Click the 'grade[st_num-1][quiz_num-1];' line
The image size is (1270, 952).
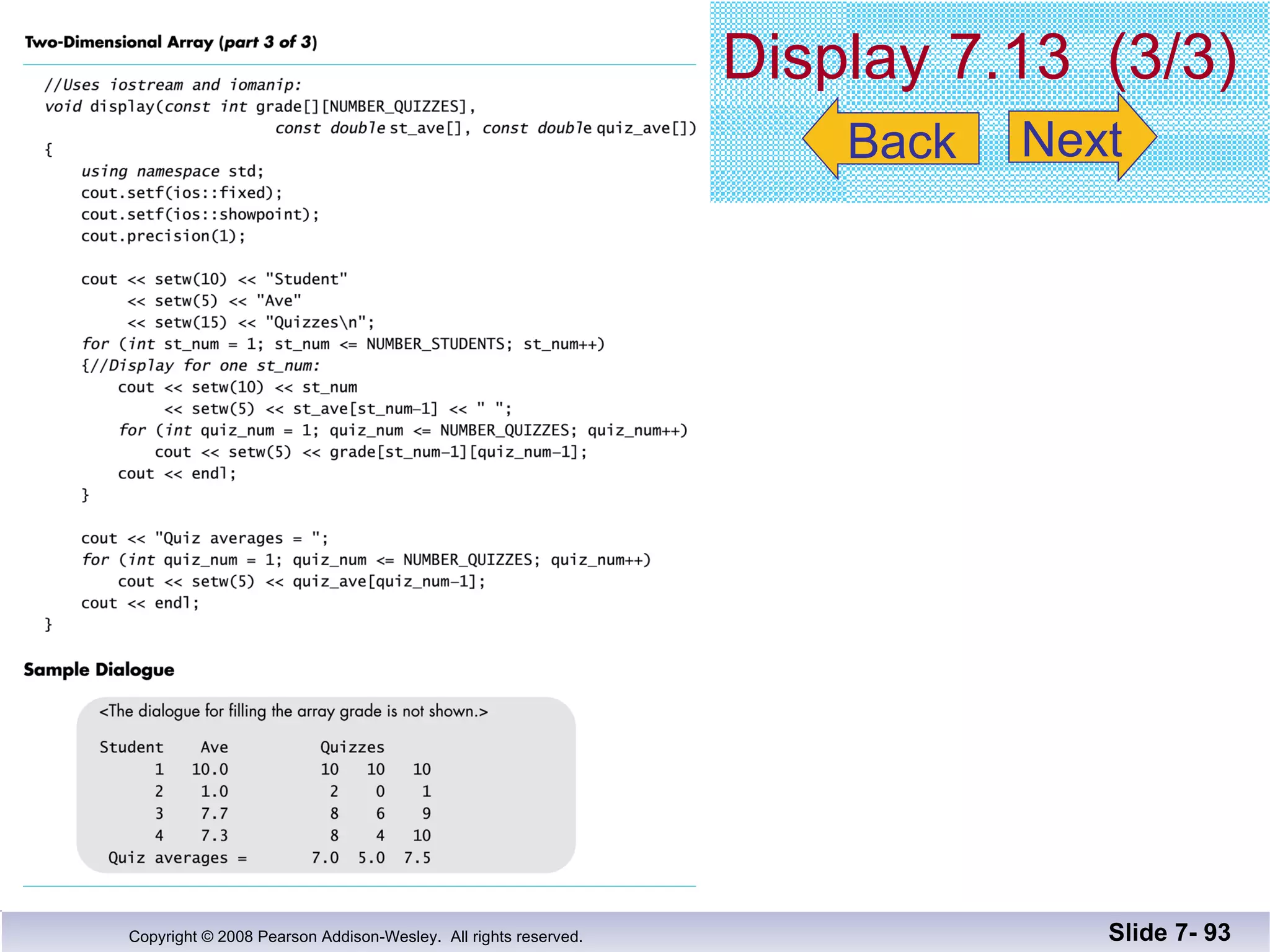click(x=371, y=452)
